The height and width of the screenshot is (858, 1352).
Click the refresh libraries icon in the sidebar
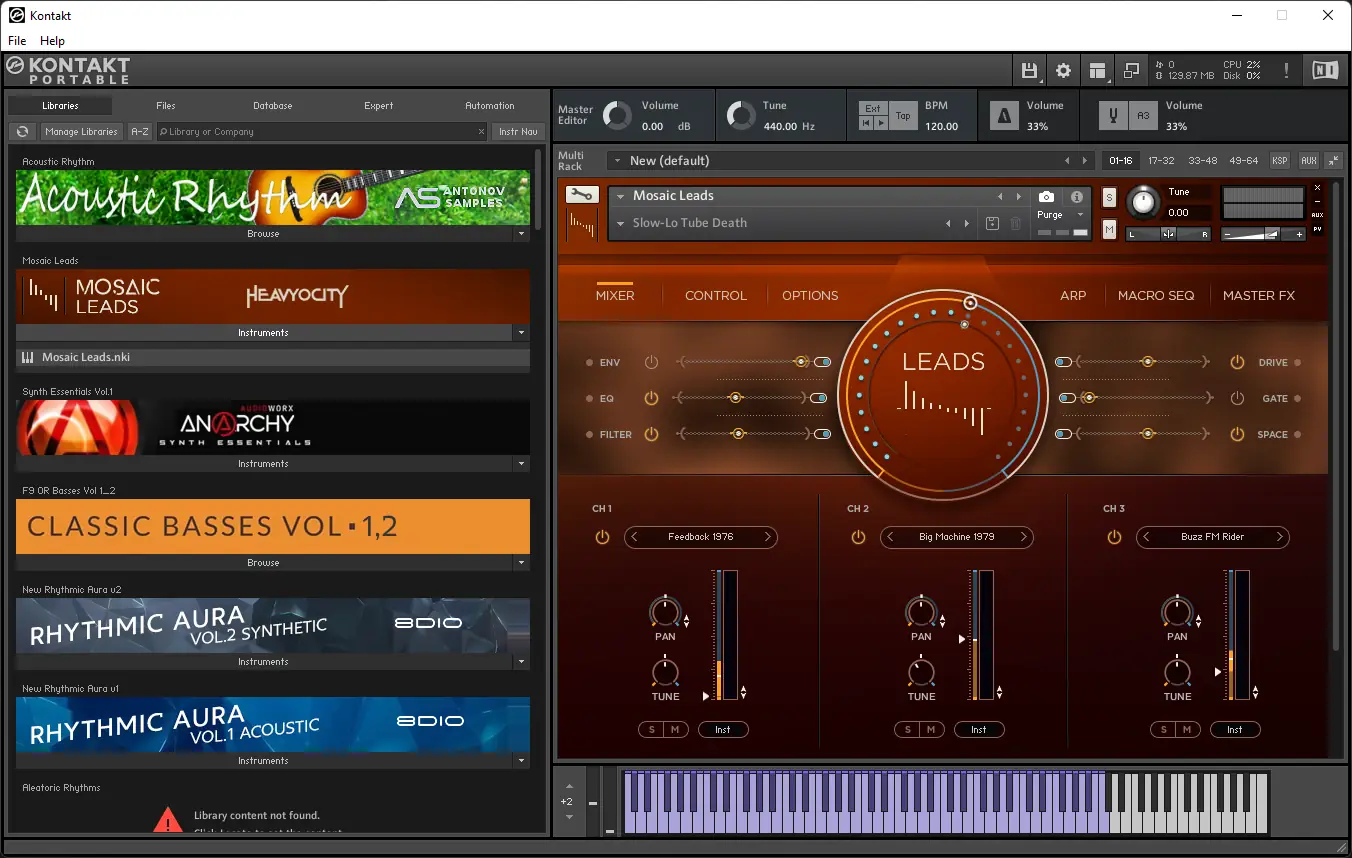22,131
